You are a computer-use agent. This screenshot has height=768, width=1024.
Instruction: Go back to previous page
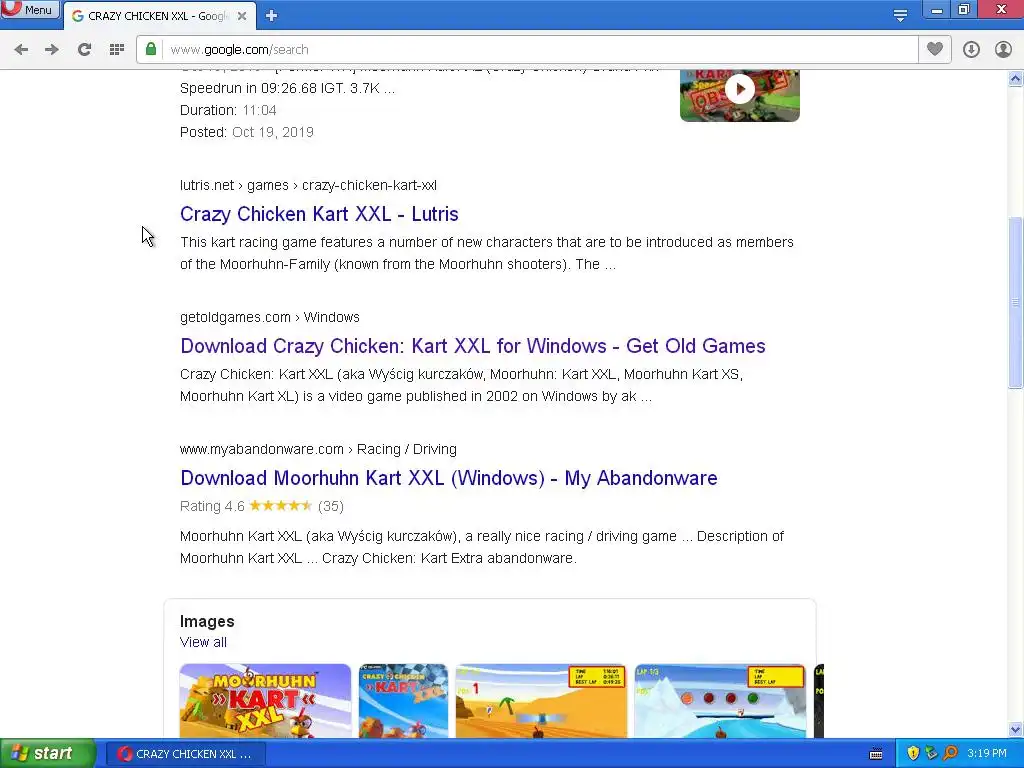pos(21,50)
